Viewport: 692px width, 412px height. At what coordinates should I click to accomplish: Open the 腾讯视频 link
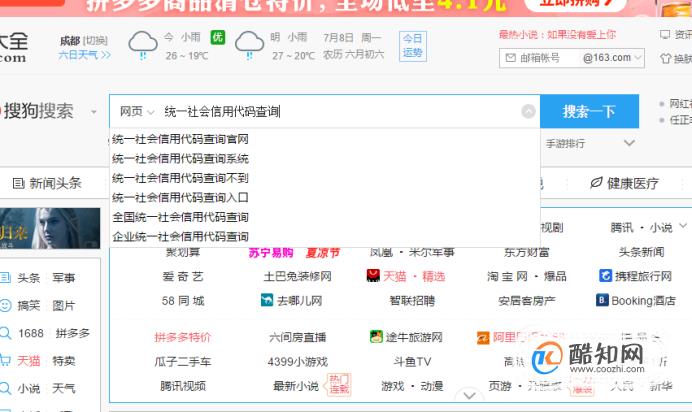pos(183,386)
